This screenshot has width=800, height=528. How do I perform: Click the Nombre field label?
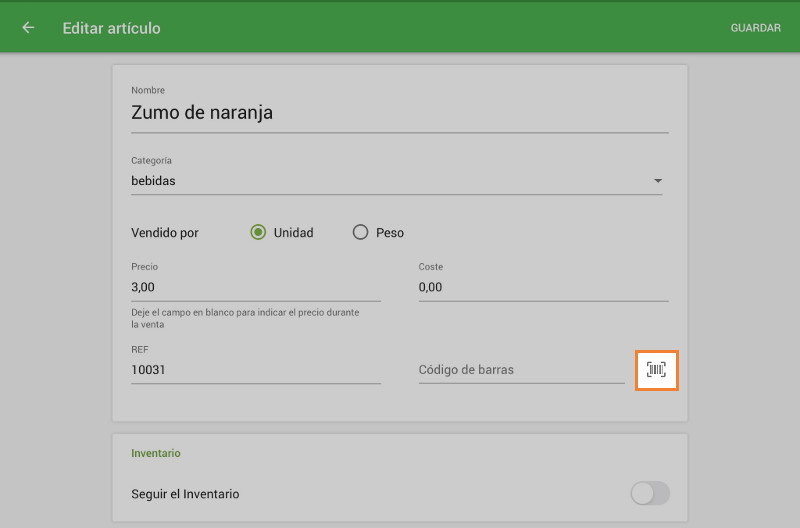click(148, 91)
